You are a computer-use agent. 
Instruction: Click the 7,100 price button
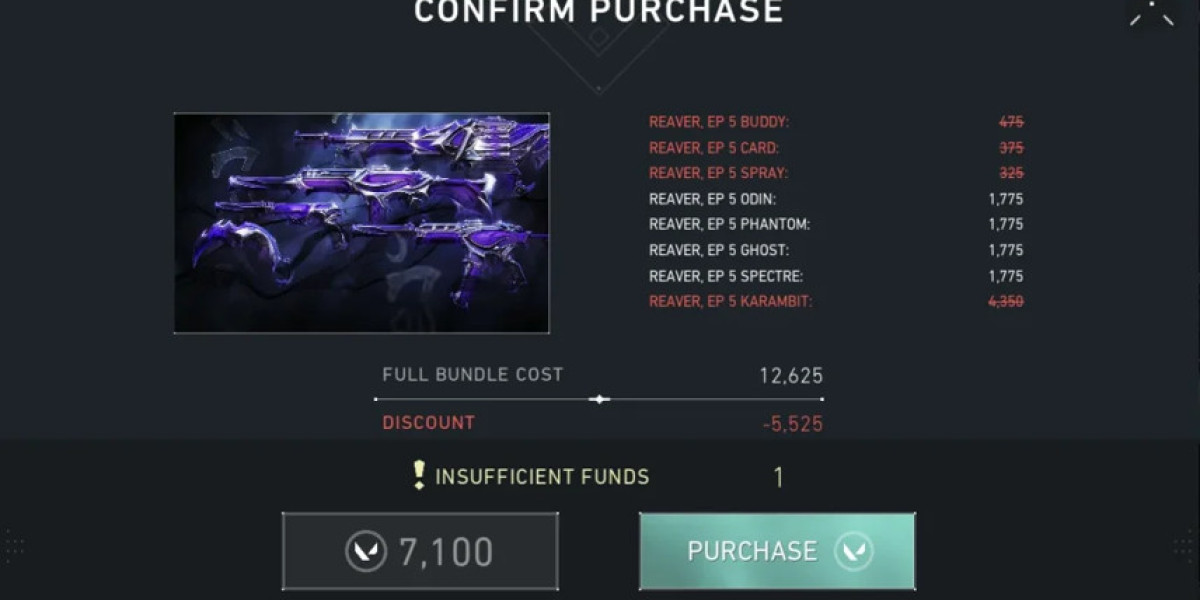(420, 551)
